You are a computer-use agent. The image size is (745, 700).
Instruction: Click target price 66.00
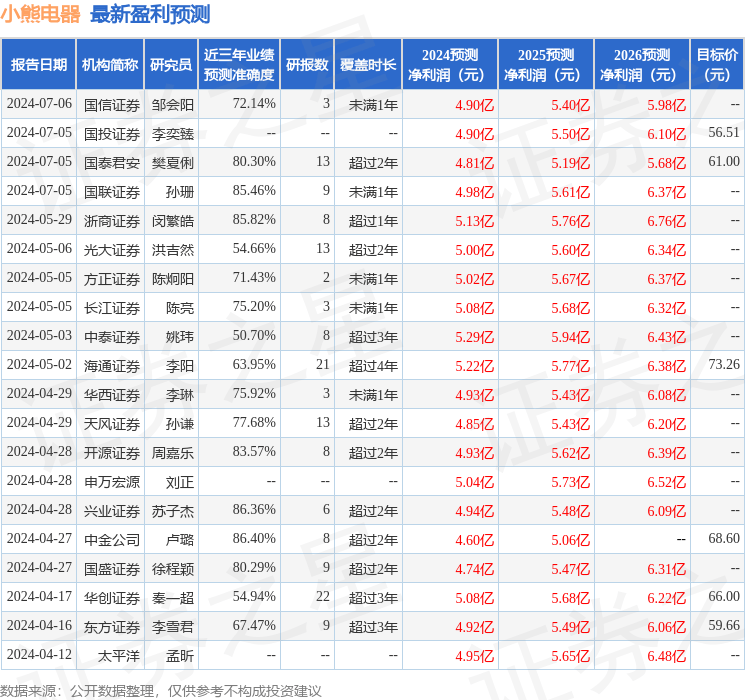724,596
